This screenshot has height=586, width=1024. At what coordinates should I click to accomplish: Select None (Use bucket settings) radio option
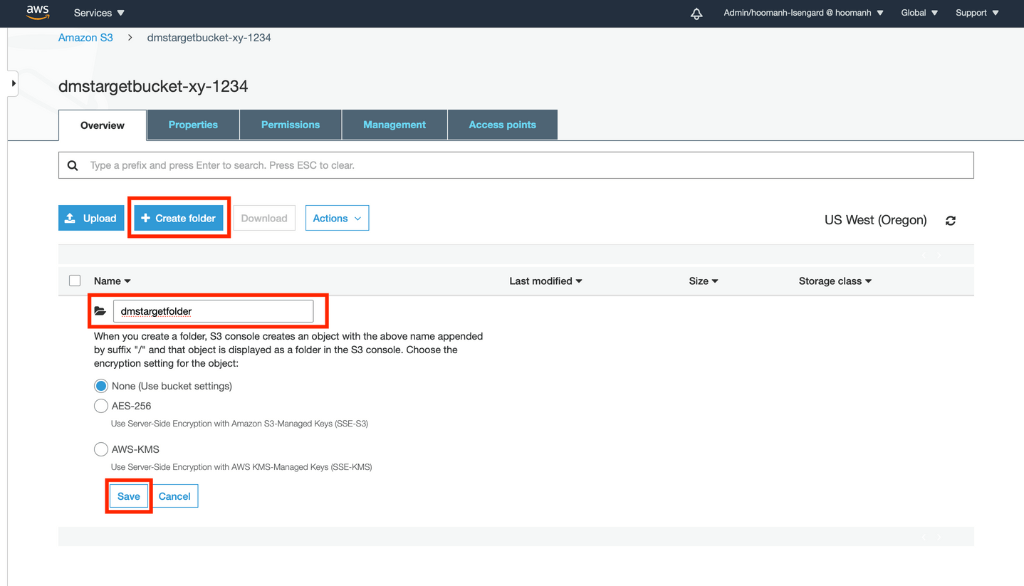click(x=100, y=386)
